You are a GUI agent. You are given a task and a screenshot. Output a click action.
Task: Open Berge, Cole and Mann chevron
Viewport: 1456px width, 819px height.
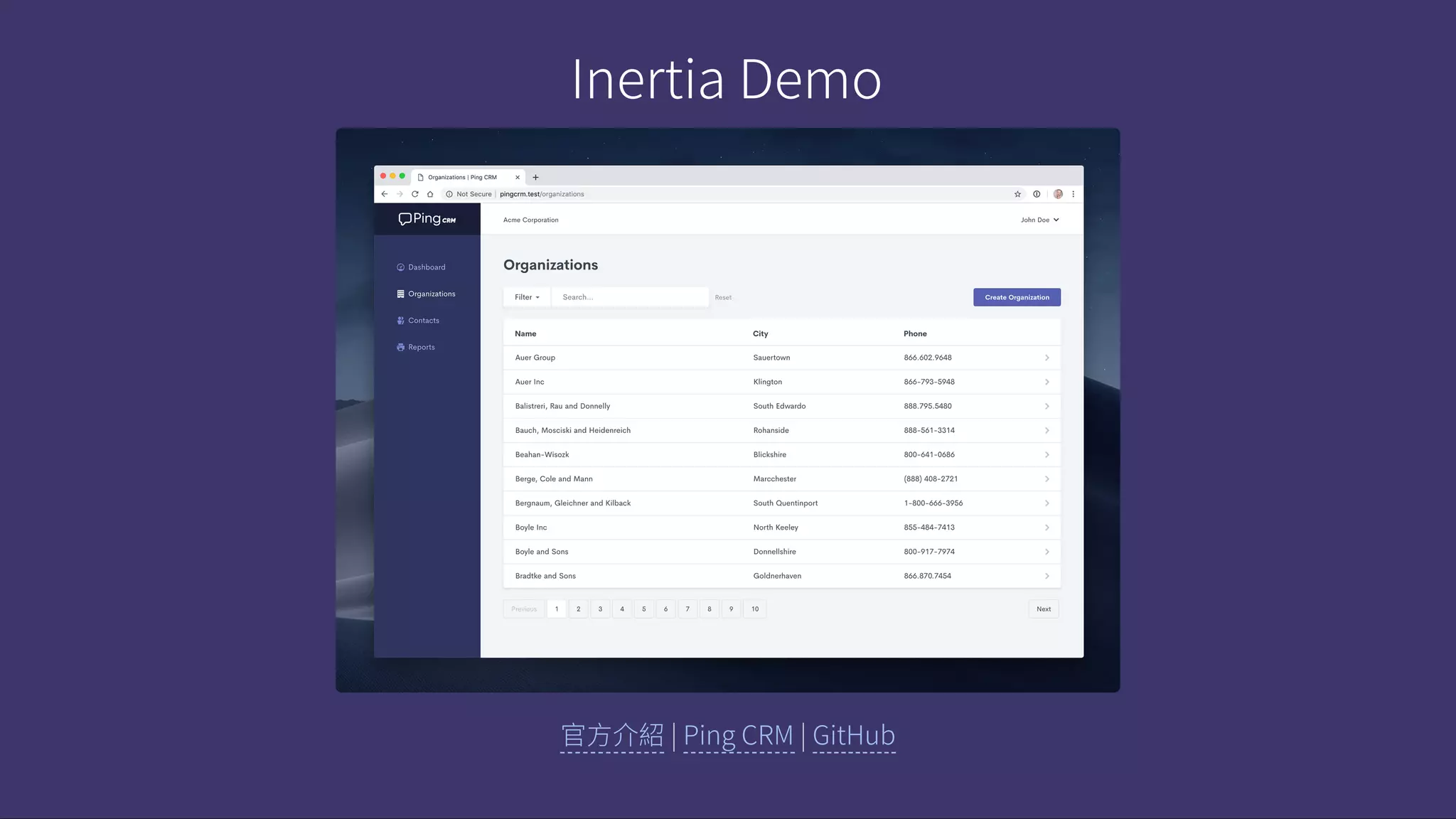[x=1046, y=479]
